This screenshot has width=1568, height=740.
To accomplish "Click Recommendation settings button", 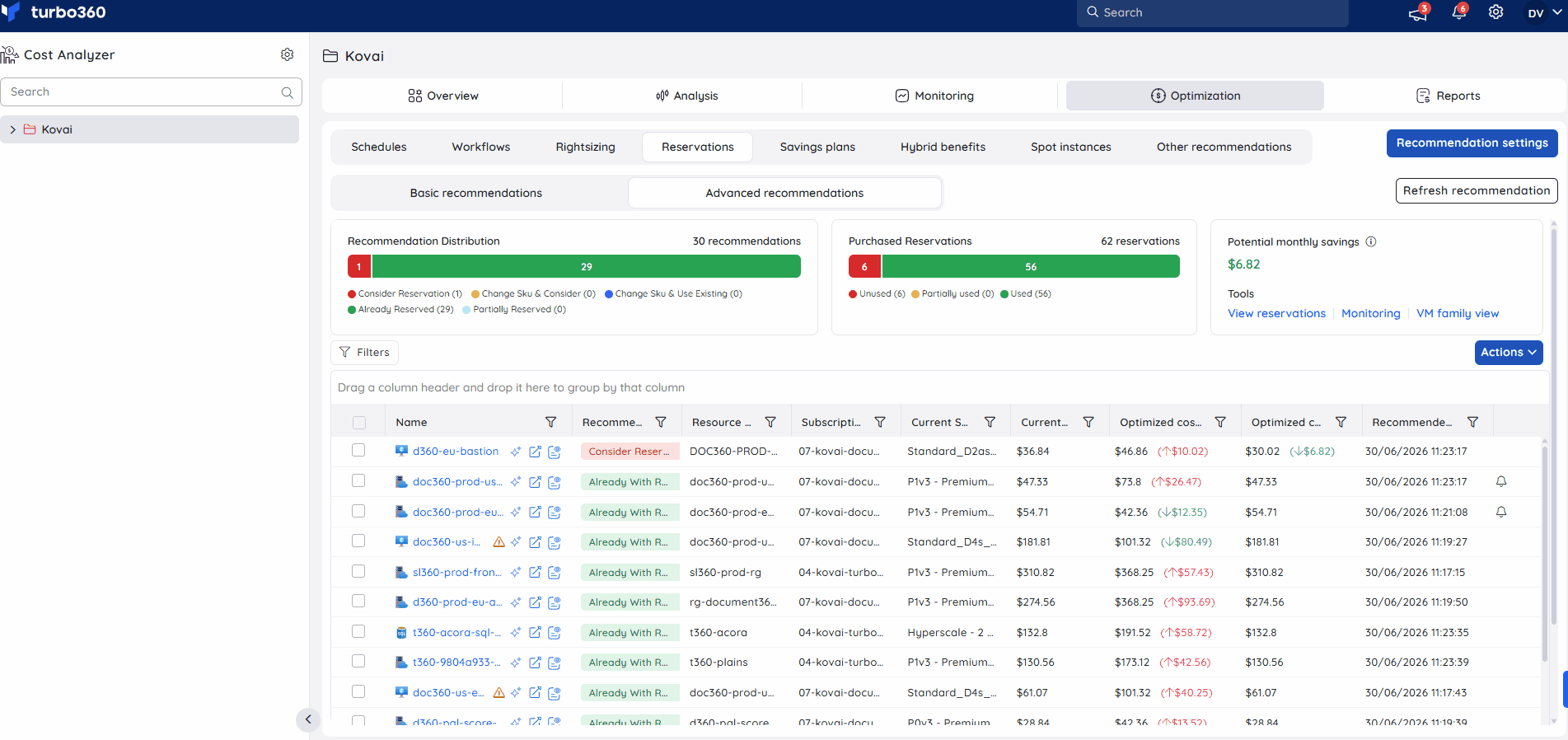I will click(1472, 143).
